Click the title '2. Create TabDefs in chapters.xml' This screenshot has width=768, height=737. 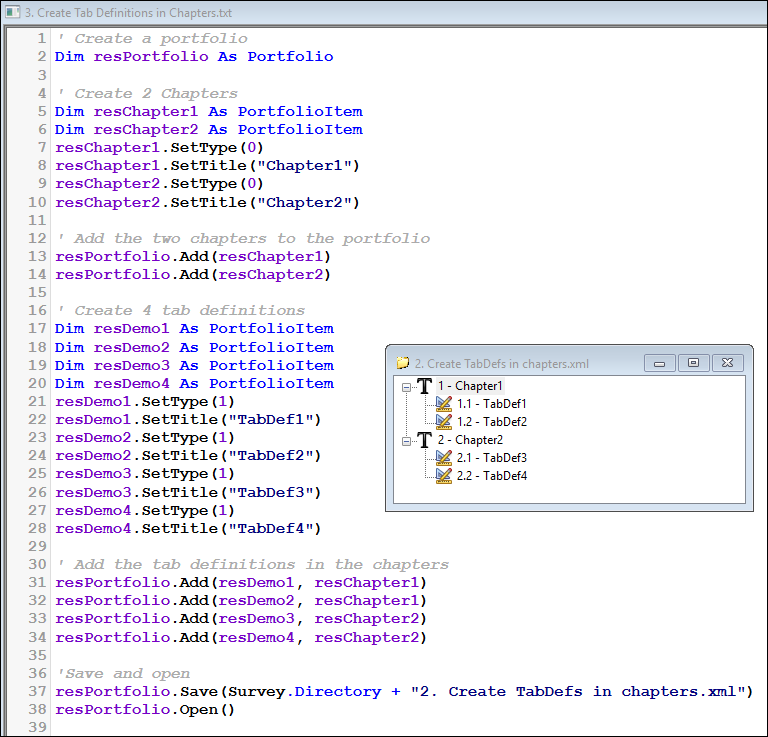(502, 364)
